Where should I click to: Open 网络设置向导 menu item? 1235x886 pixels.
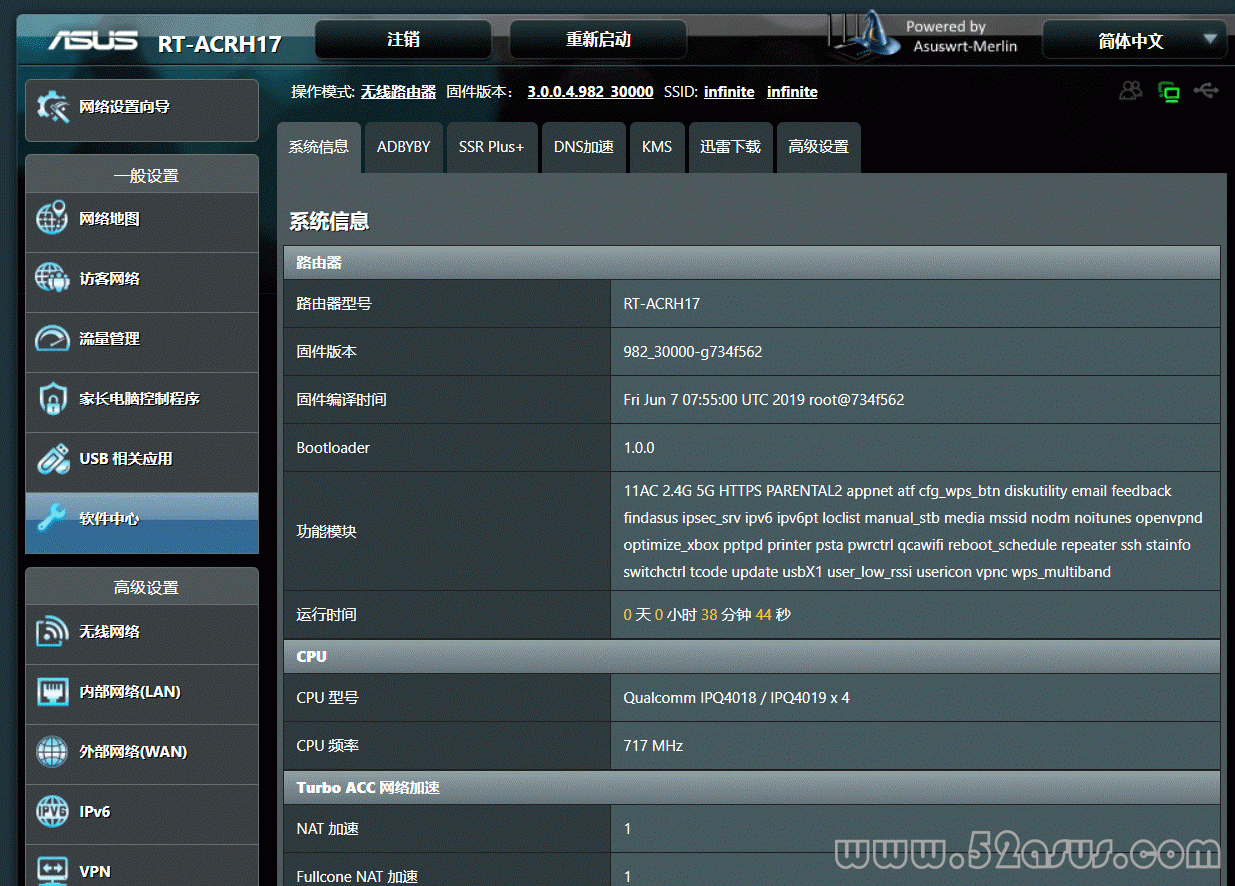click(142, 110)
